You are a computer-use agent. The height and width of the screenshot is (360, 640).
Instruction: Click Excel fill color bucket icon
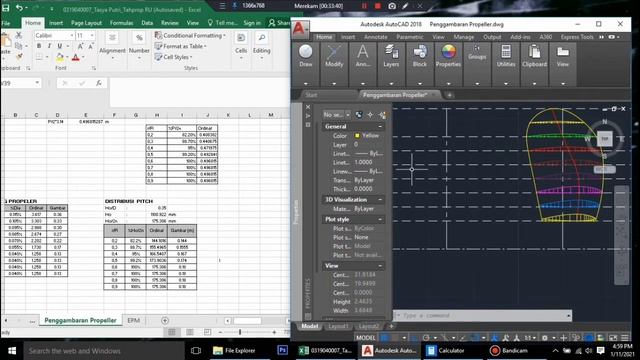[60, 57]
